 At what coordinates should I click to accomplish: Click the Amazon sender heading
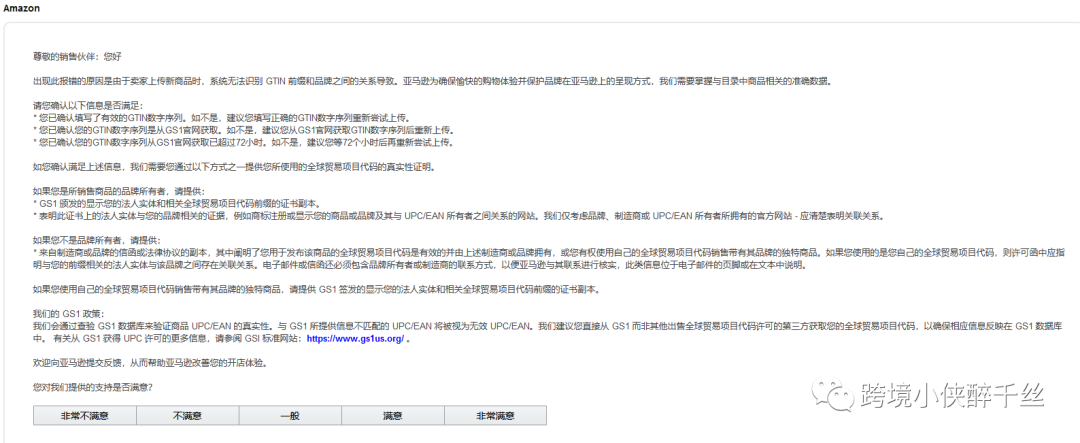(x=21, y=8)
